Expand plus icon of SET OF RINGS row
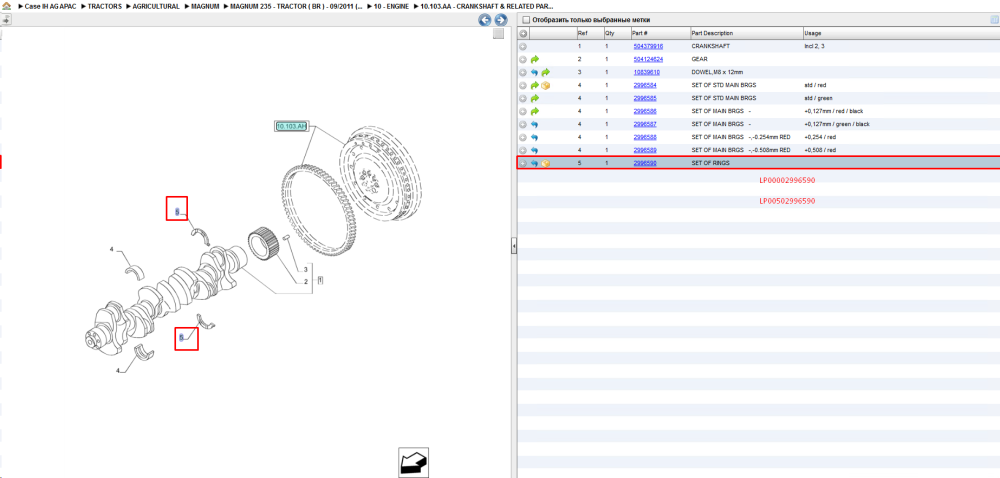The image size is (1000, 478). [523, 164]
